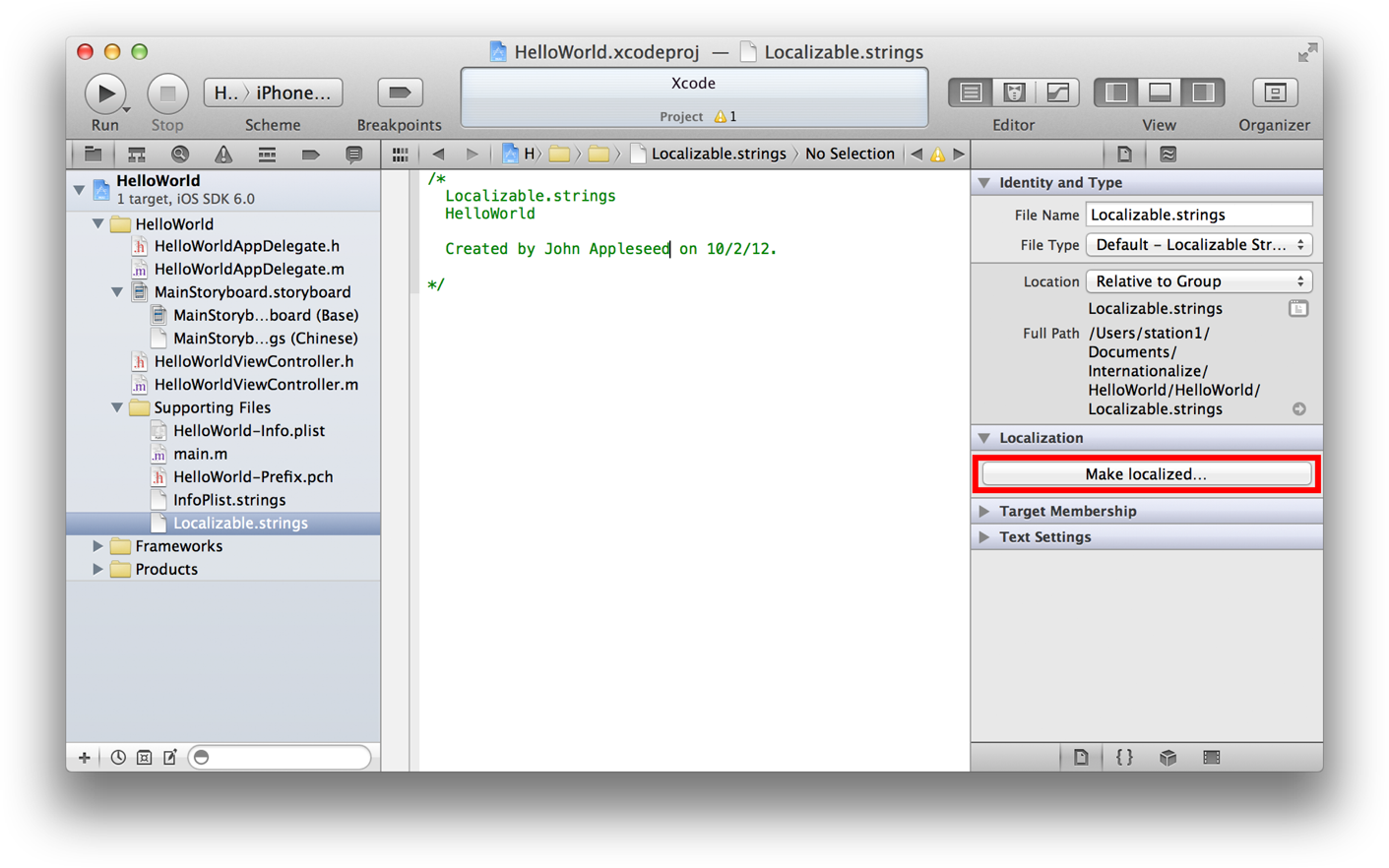
Task: Select HelloWorldViewController.m in navigator
Action: [x=255, y=385]
